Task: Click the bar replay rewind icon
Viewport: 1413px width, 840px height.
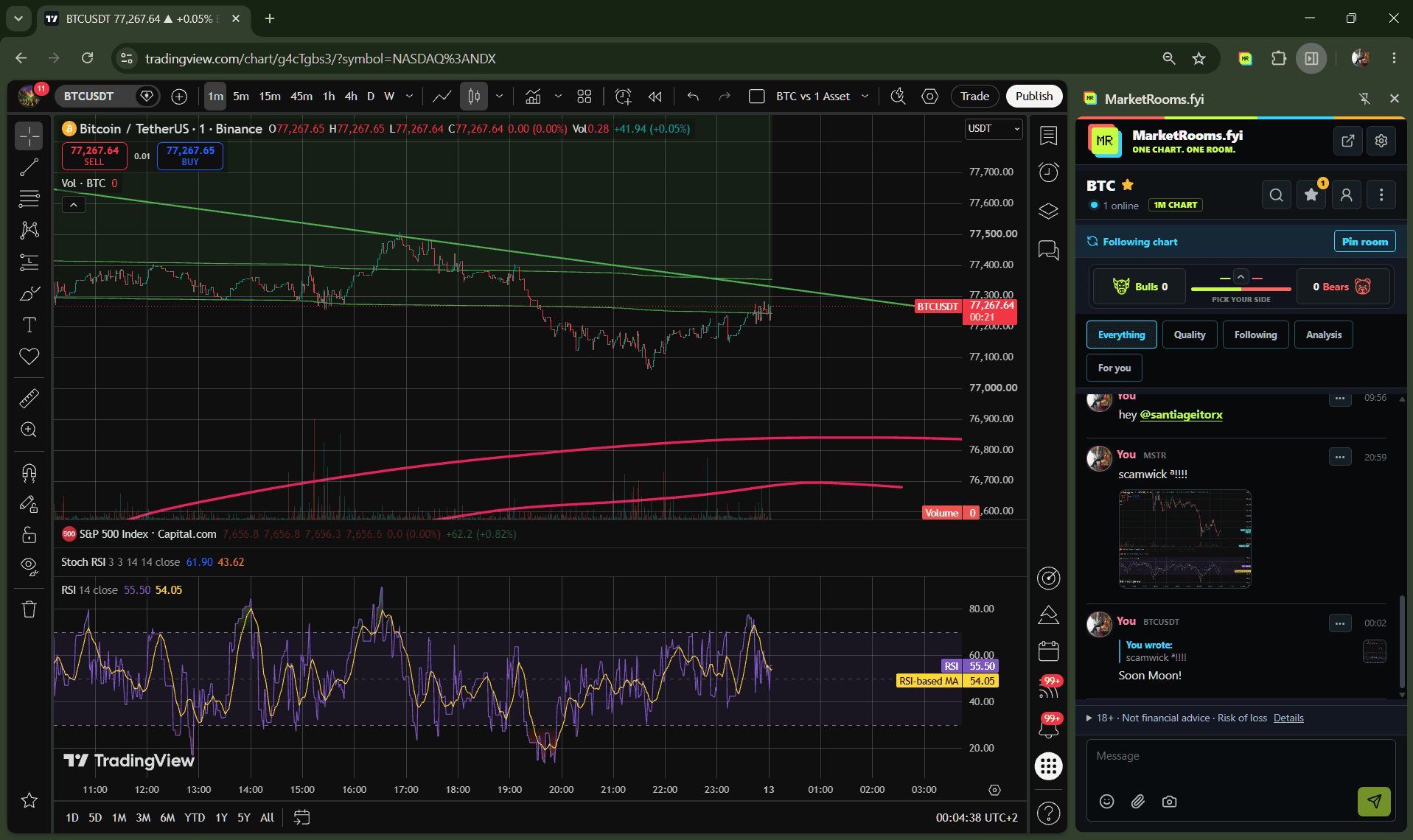Action: (655, 97)
